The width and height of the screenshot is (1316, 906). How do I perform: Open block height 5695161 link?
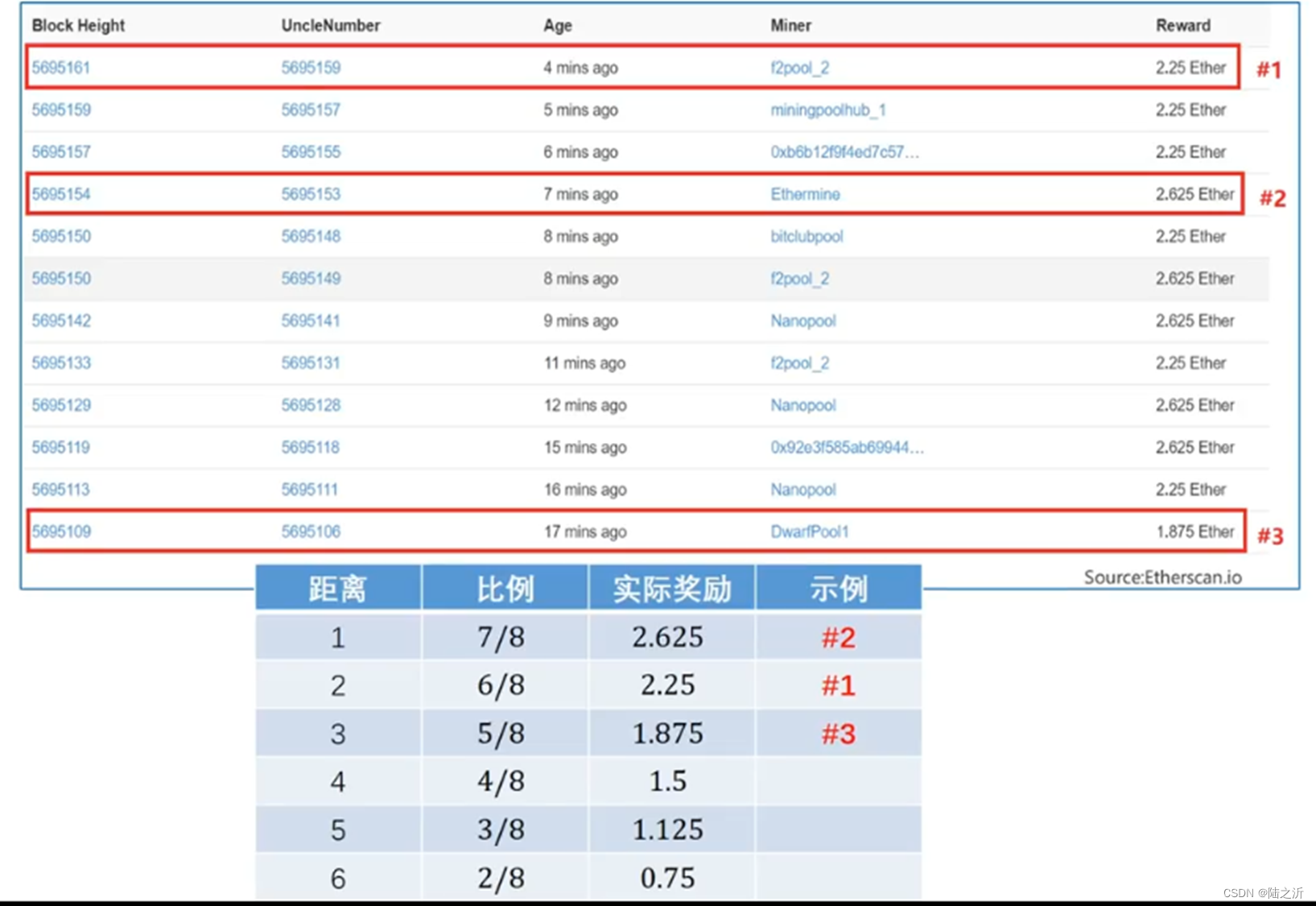pos(61,68)
